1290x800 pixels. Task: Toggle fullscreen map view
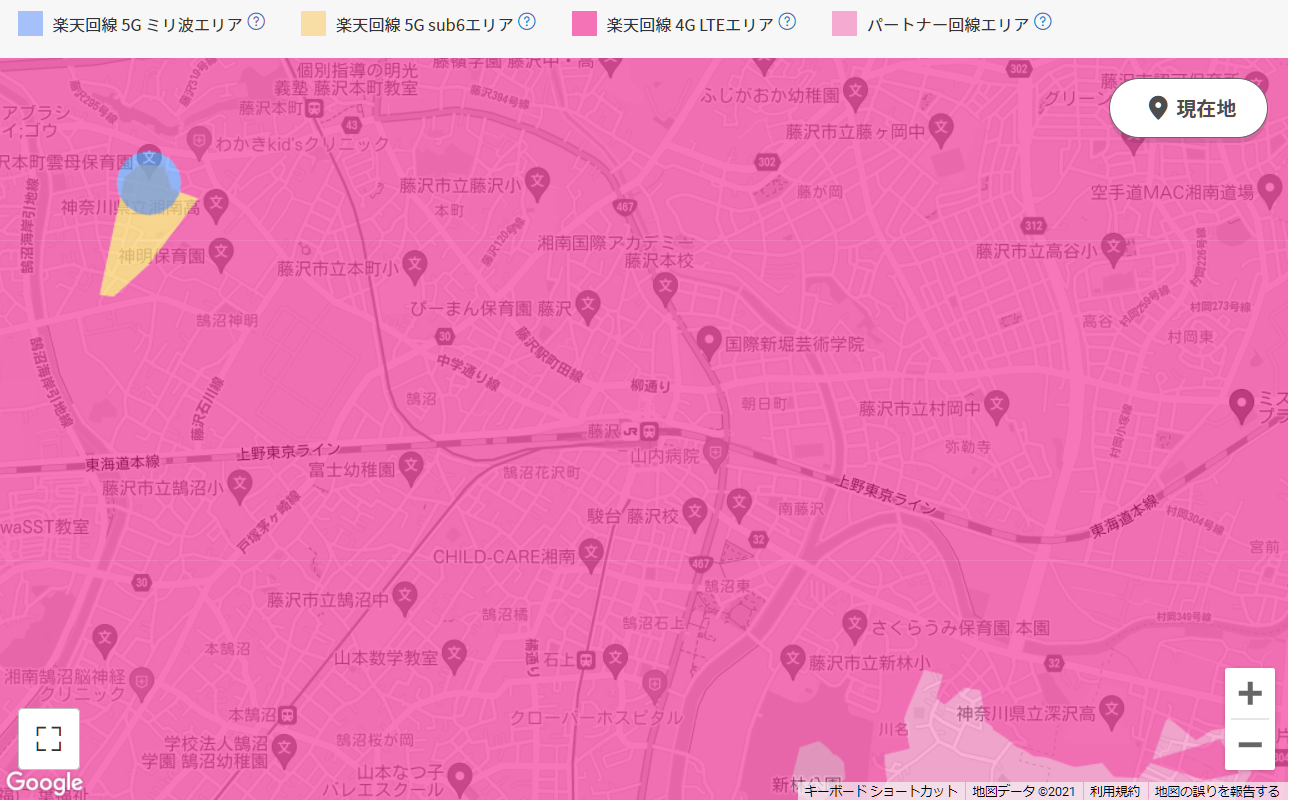coord(48,739)
